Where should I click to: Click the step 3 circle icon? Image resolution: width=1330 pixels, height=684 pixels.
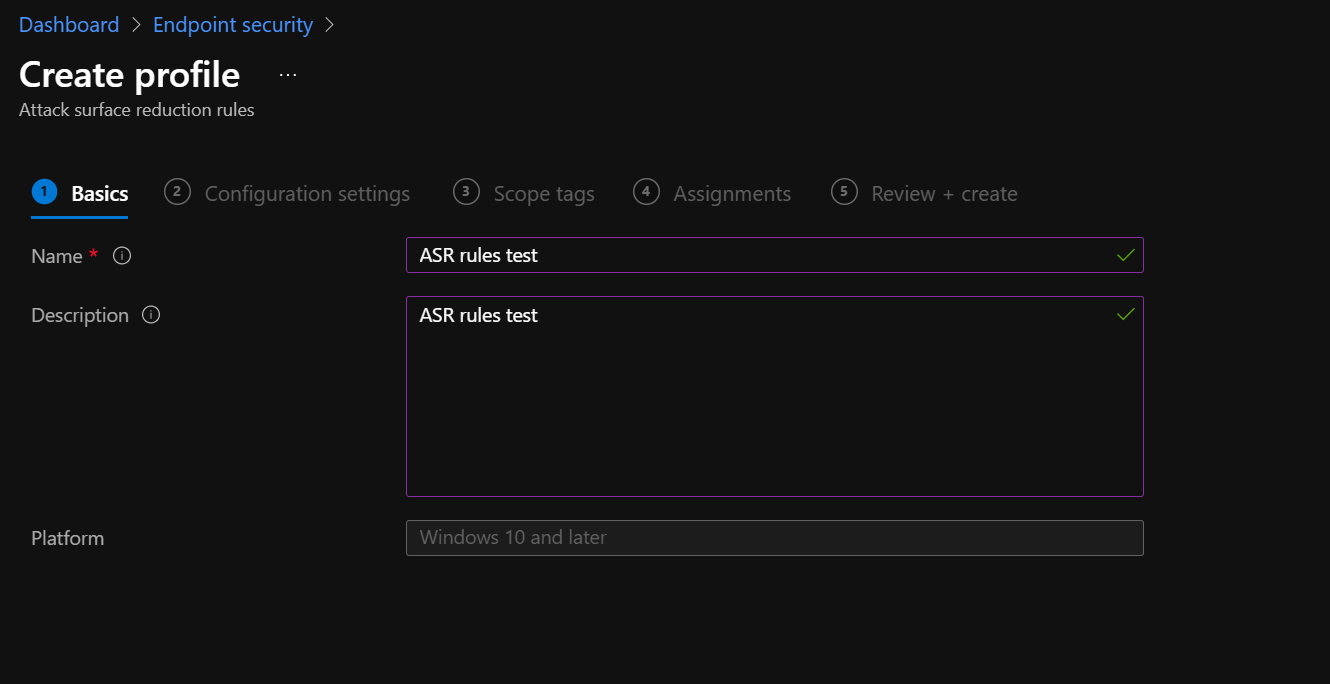(466, 192)
